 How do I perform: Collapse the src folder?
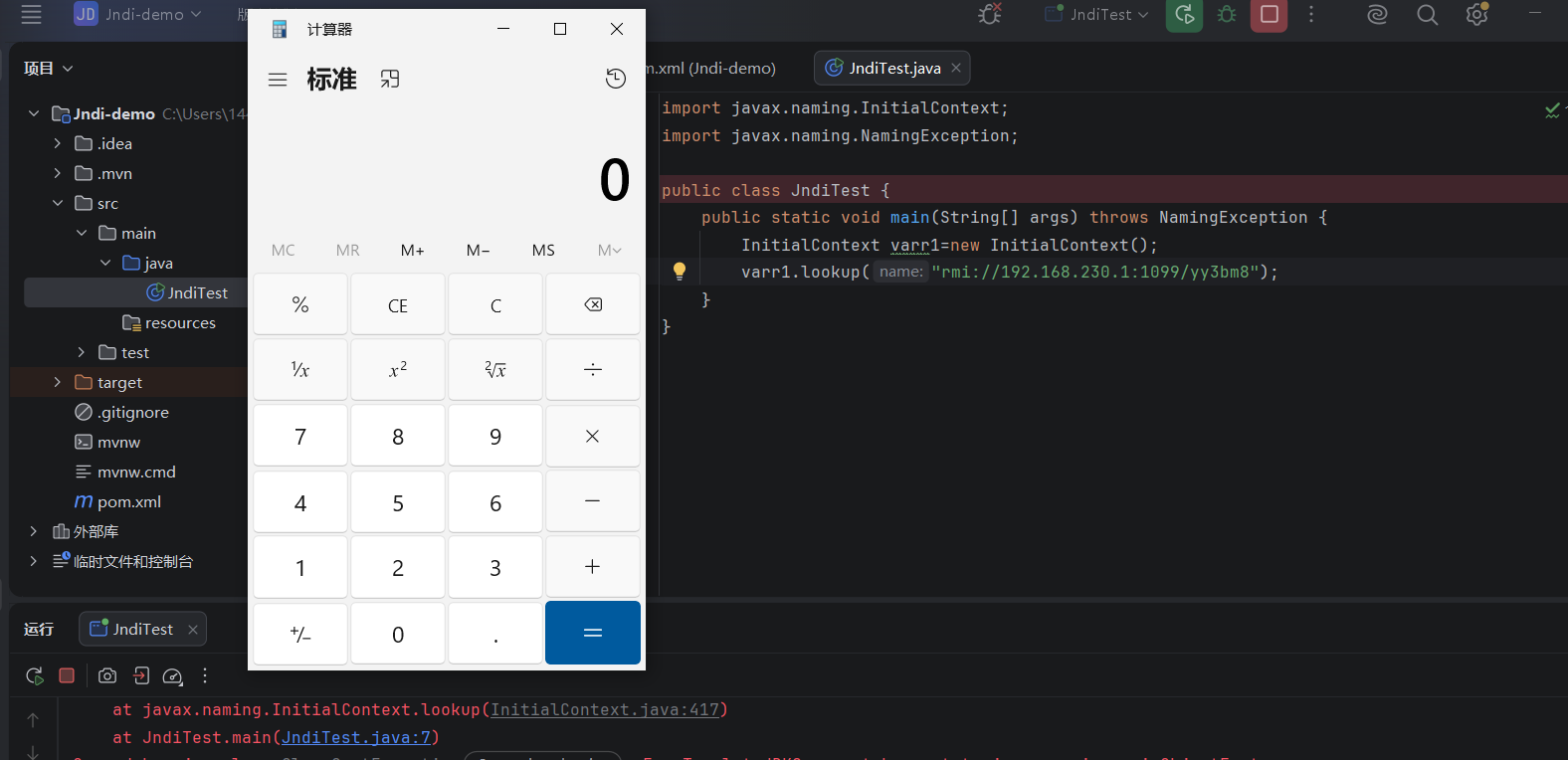click(x=58, y=203)
